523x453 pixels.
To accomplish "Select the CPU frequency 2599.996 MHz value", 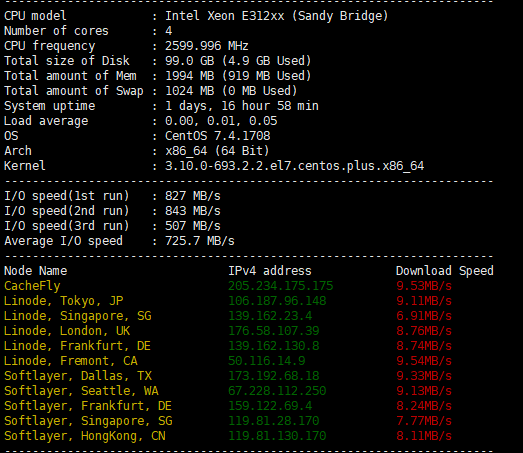I will (x=207, y=46).
